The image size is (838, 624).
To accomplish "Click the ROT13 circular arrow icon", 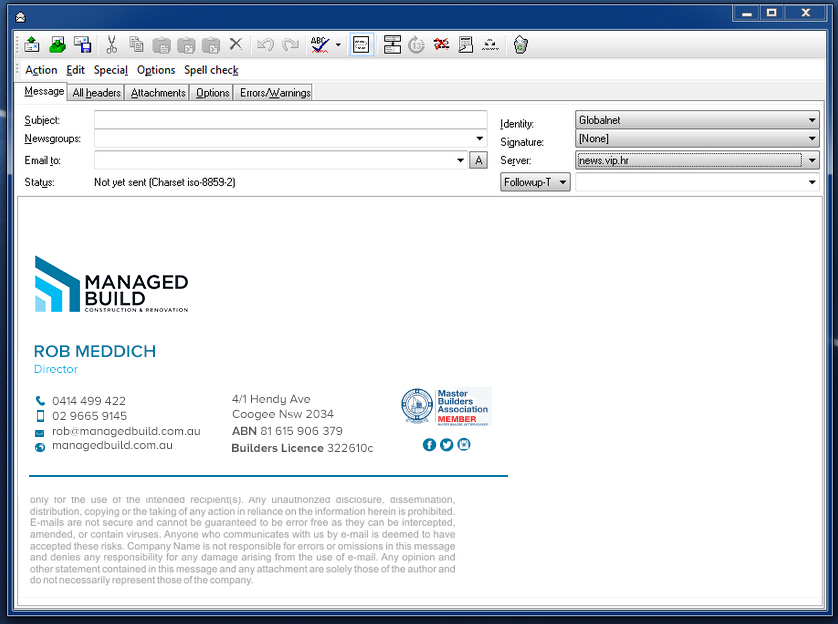I will pyautogui.click(x=416, y=45).
